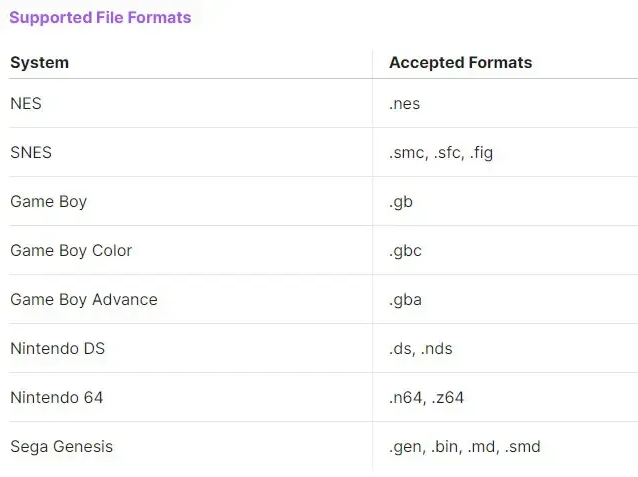Click the NES system cell
This screenshot has height=477, width=638.
pyautogui.click(x=26, y=103)
